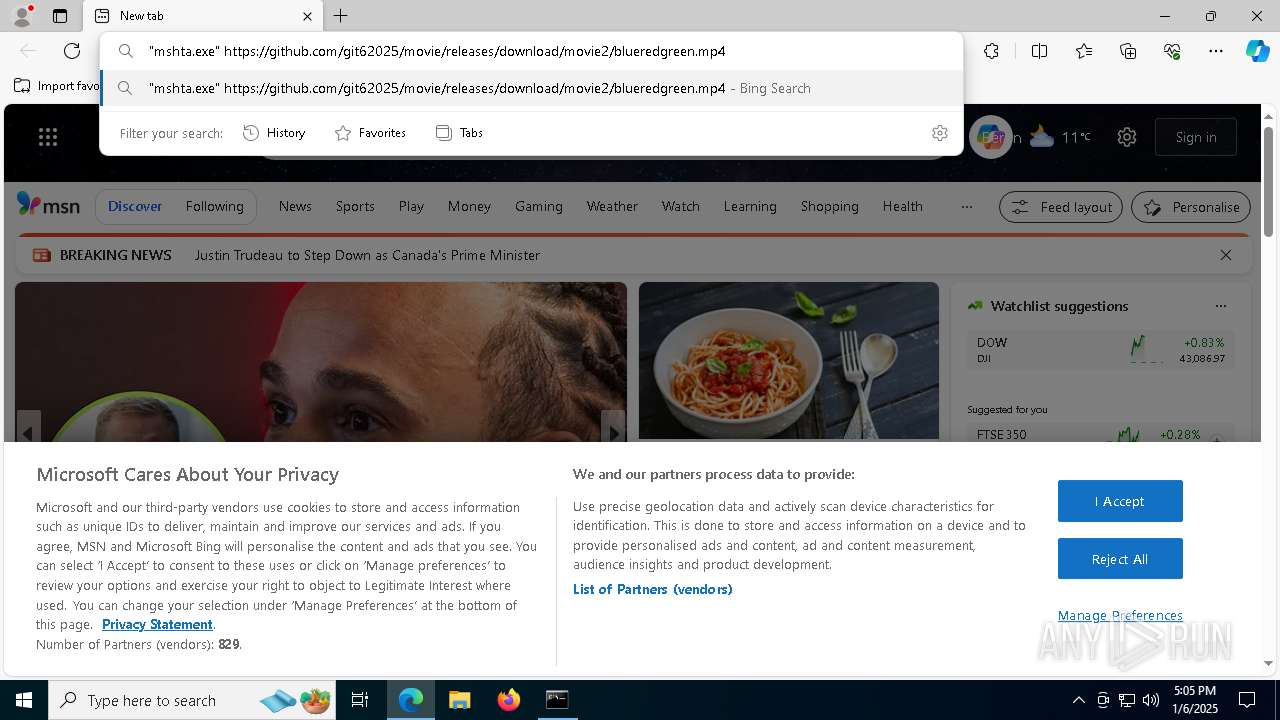Filter search by Tabs
This screenshot has width=1280, height=720.
(459, 133)
